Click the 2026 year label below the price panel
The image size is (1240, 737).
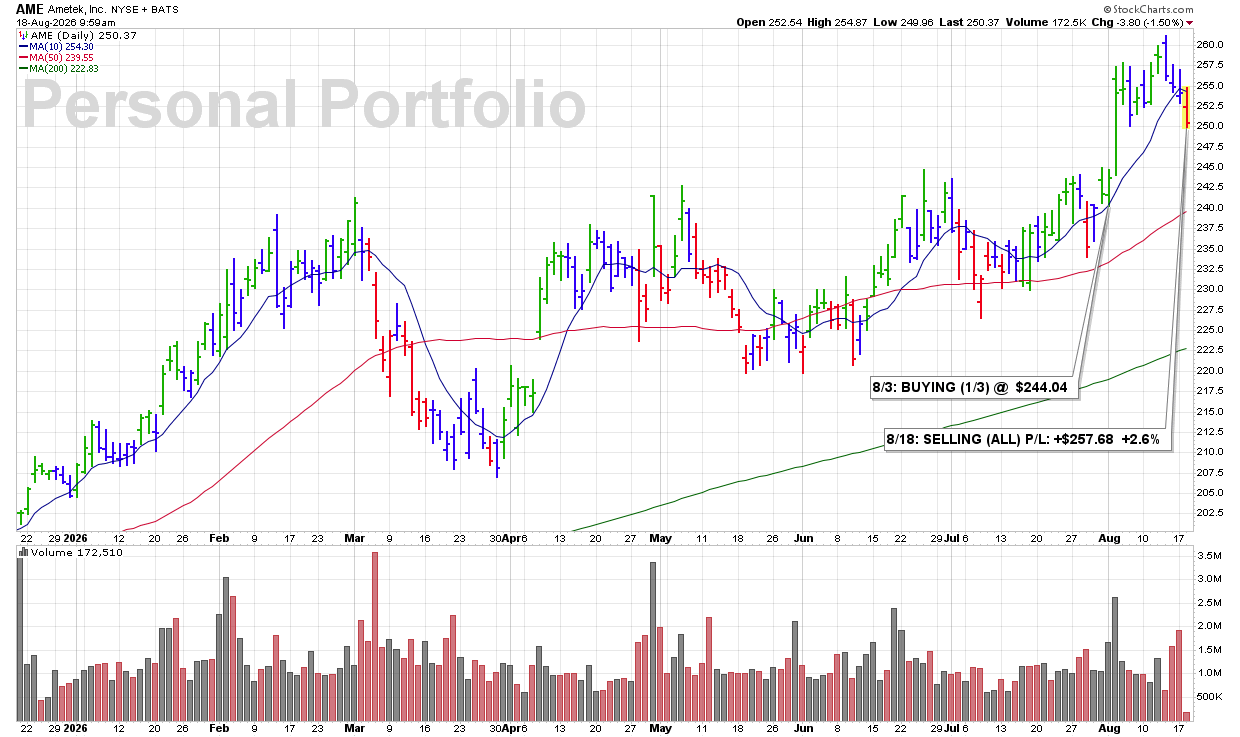pos(76,537)
